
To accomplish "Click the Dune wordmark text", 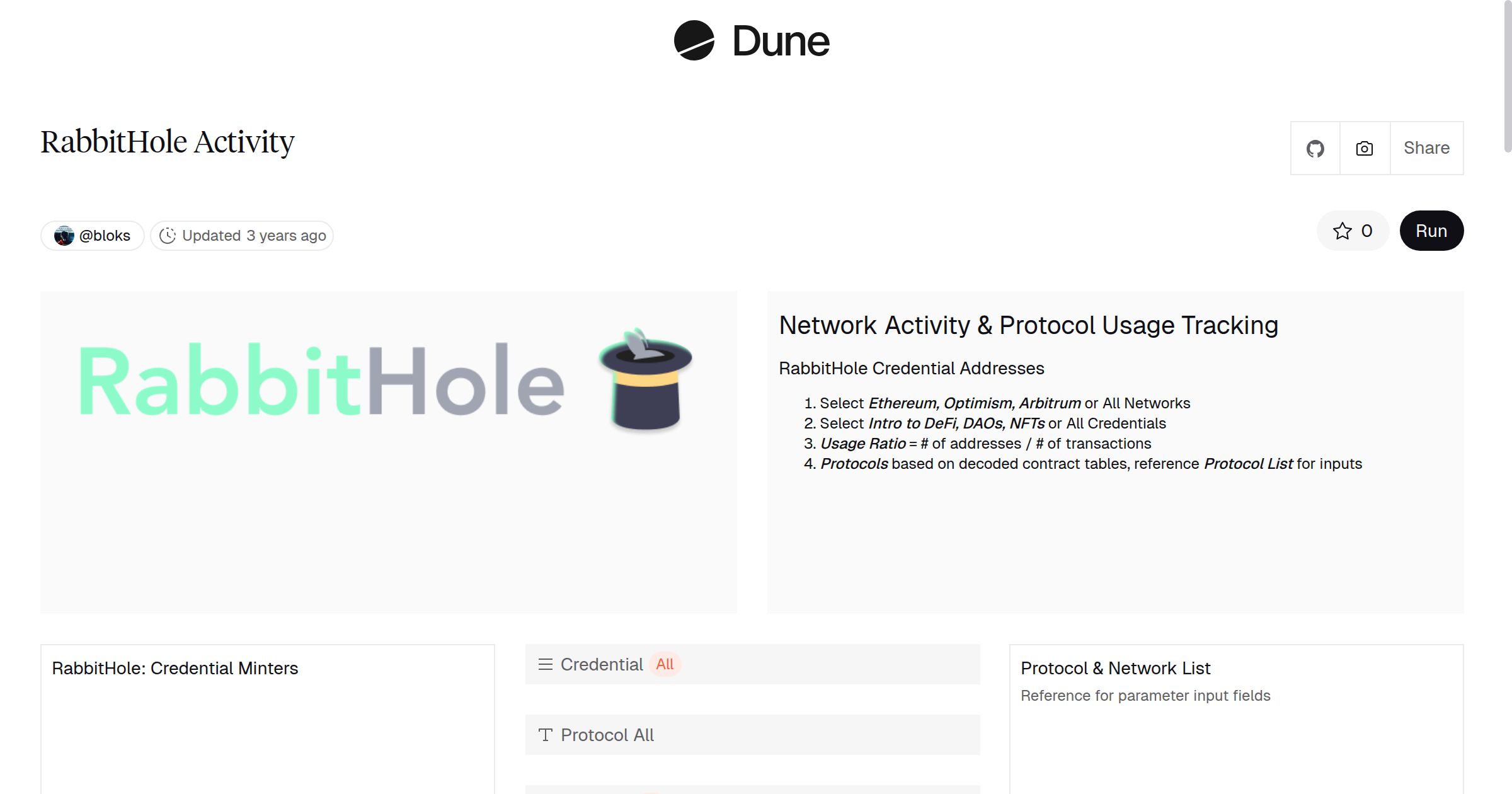I will [781, 42].
